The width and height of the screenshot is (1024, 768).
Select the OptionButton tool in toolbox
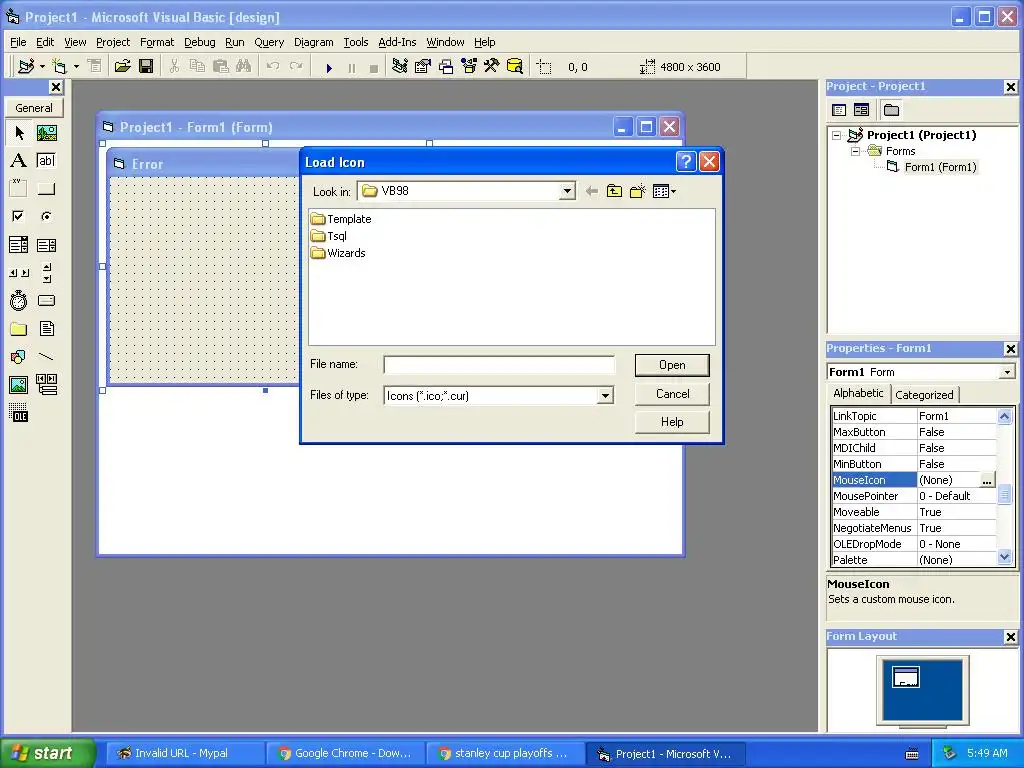pos(46,216)
